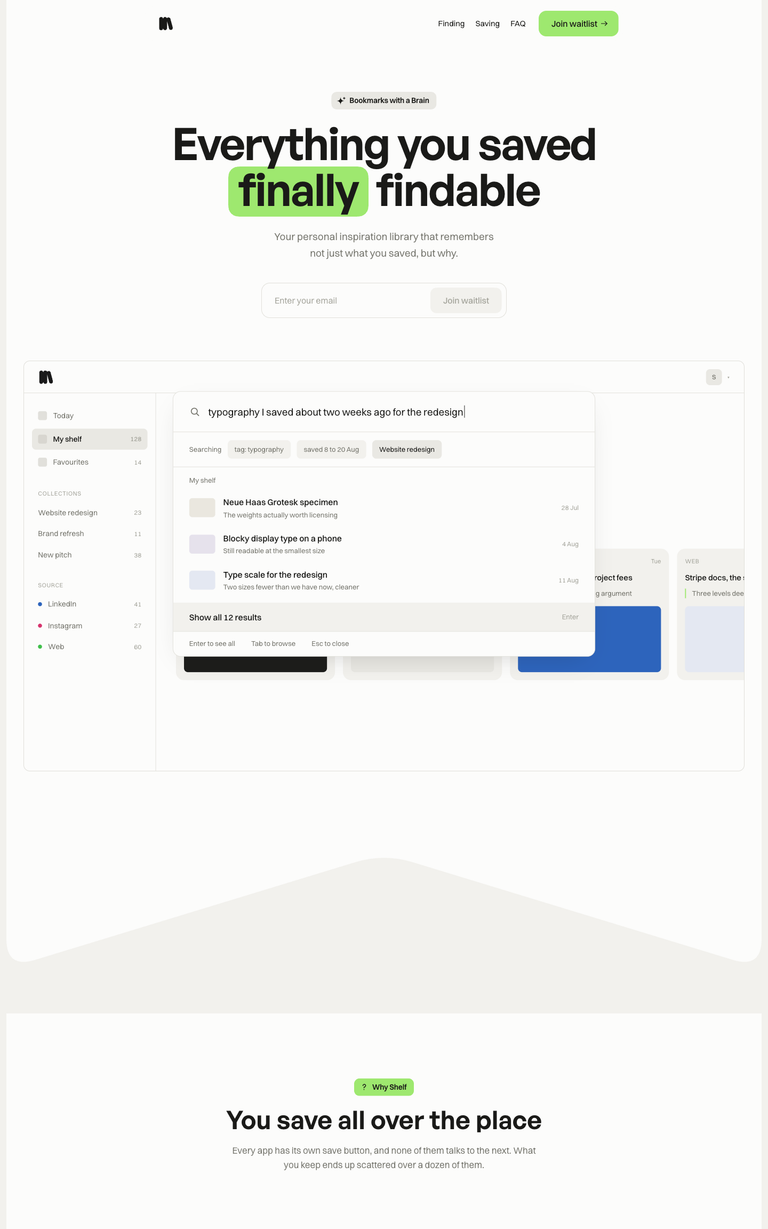Screen dimensions: 768x1229
Task: Click thumbnail of Blocky display type result
Action: coord(202,544)
